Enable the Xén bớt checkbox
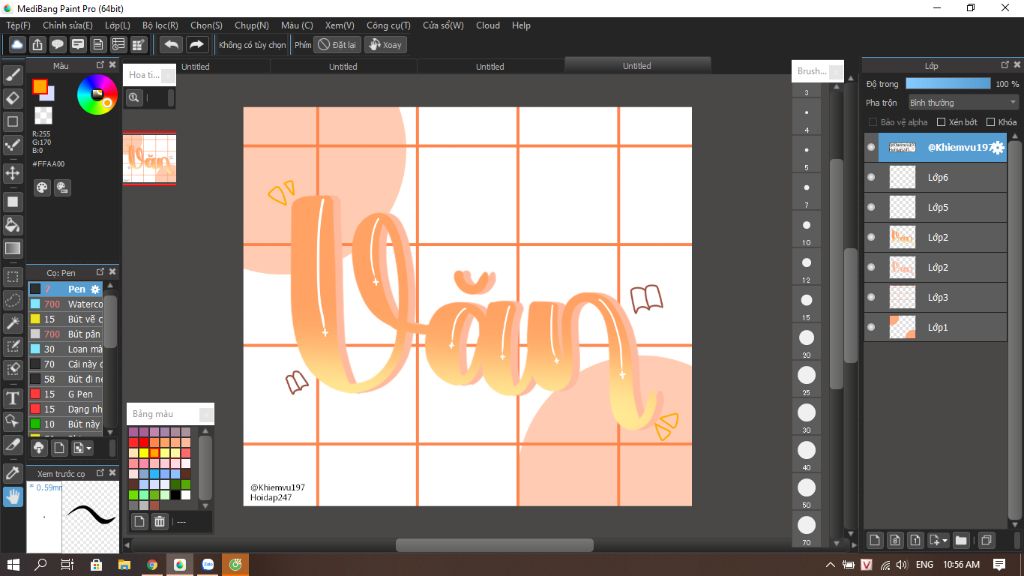 tap(941, 122)
